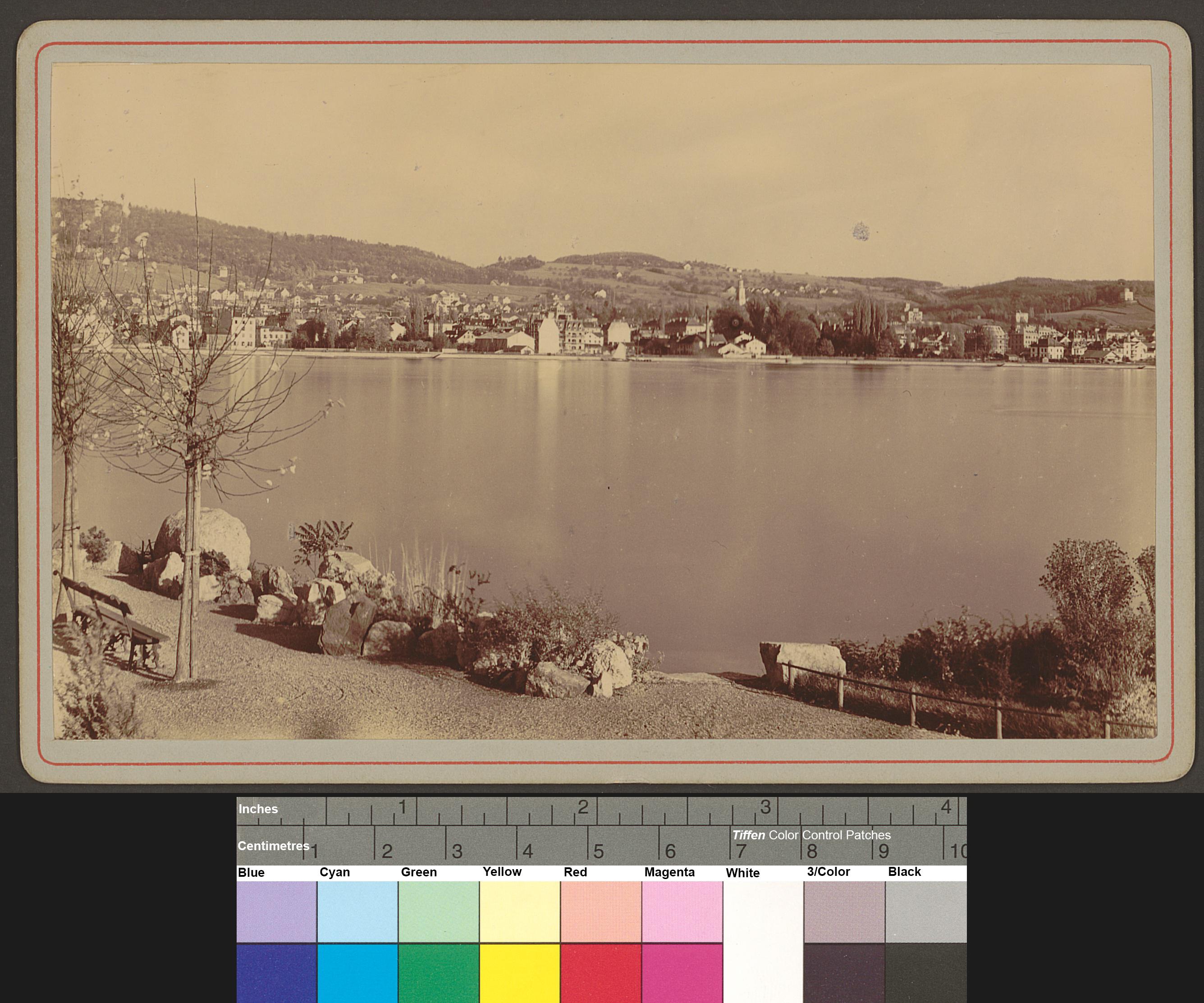Viewport: 1204px width, 1003px height.
Task: Click the light 3/Color patch
Action: [x=844, y=911]
